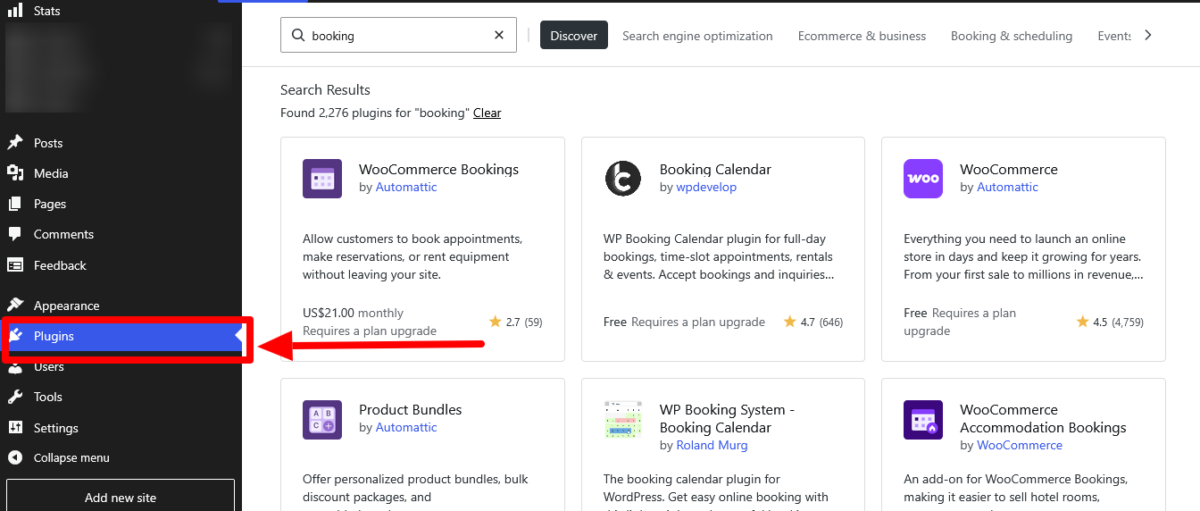
Task: Click the search magnifier icon
Action: (x=298, y=35)
